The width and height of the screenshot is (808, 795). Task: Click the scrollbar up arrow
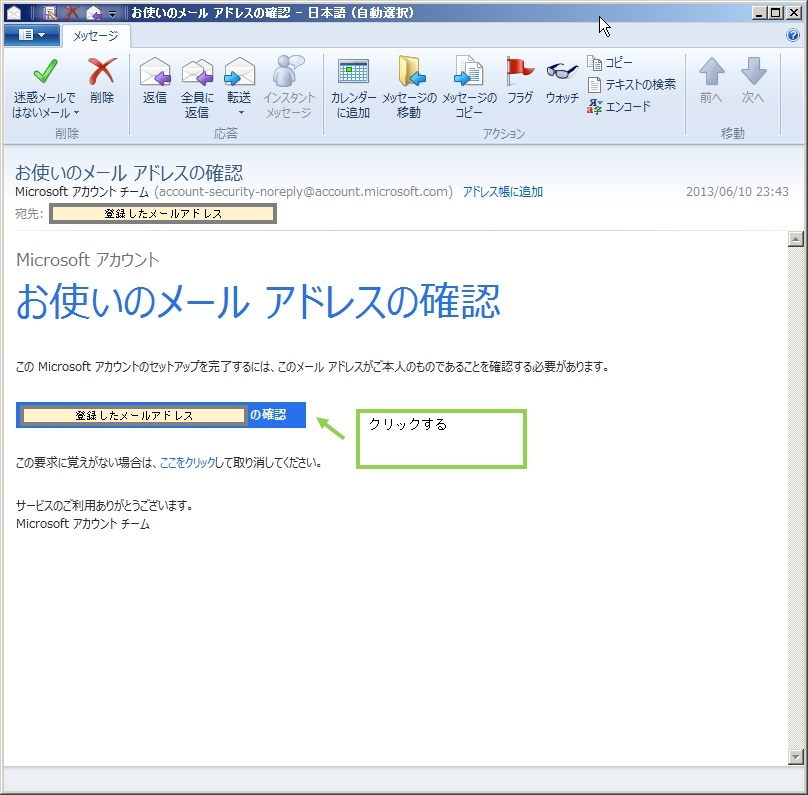click(796, 239)
